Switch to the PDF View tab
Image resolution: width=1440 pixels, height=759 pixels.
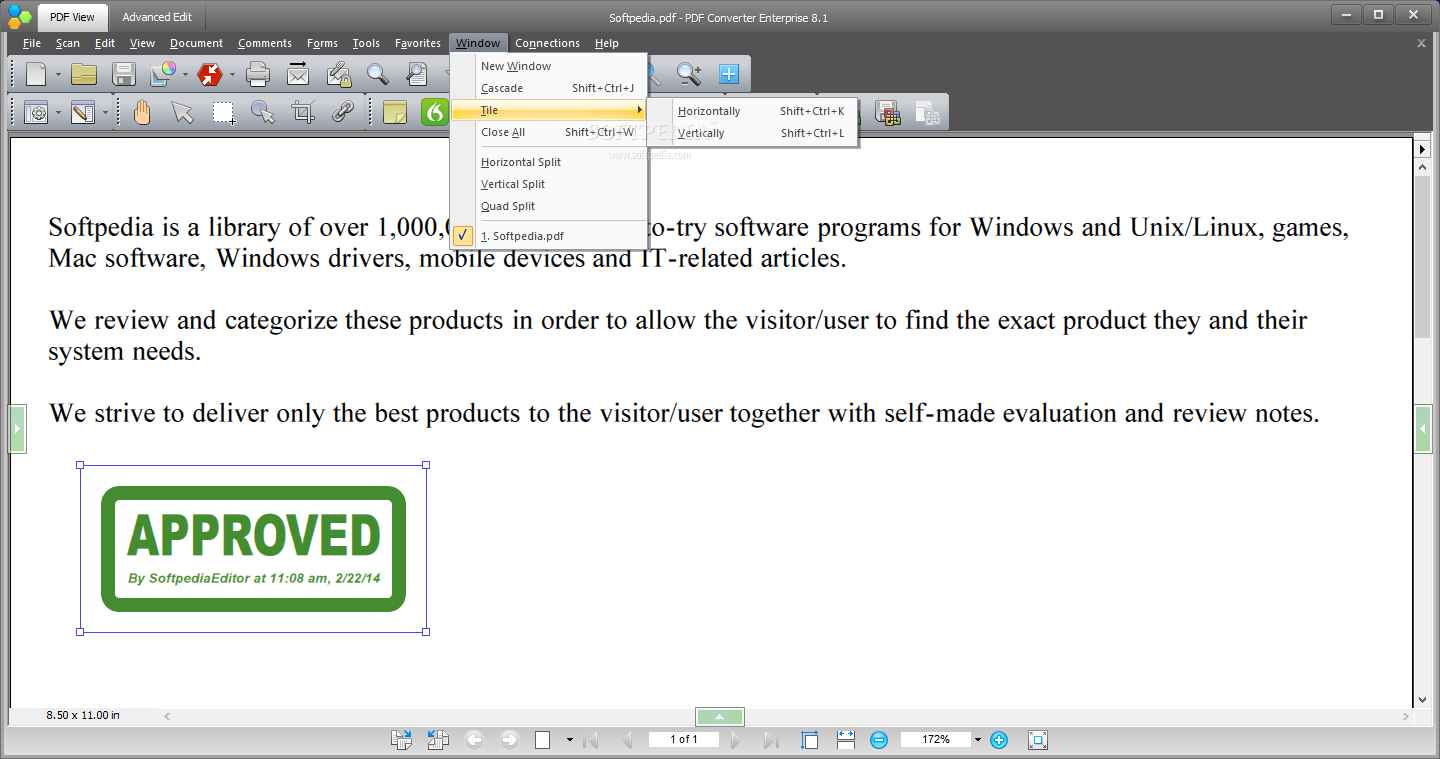point(72,17)
